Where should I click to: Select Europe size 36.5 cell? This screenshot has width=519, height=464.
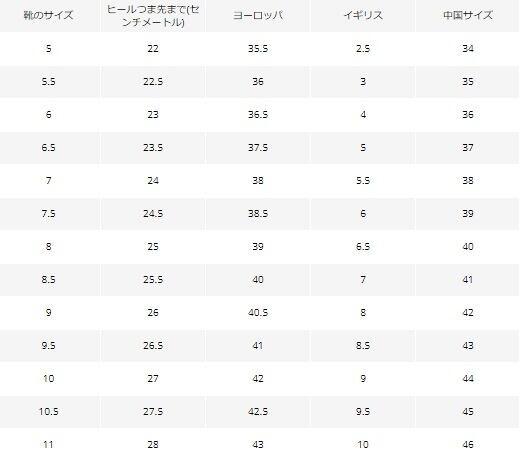click(258, 115)
